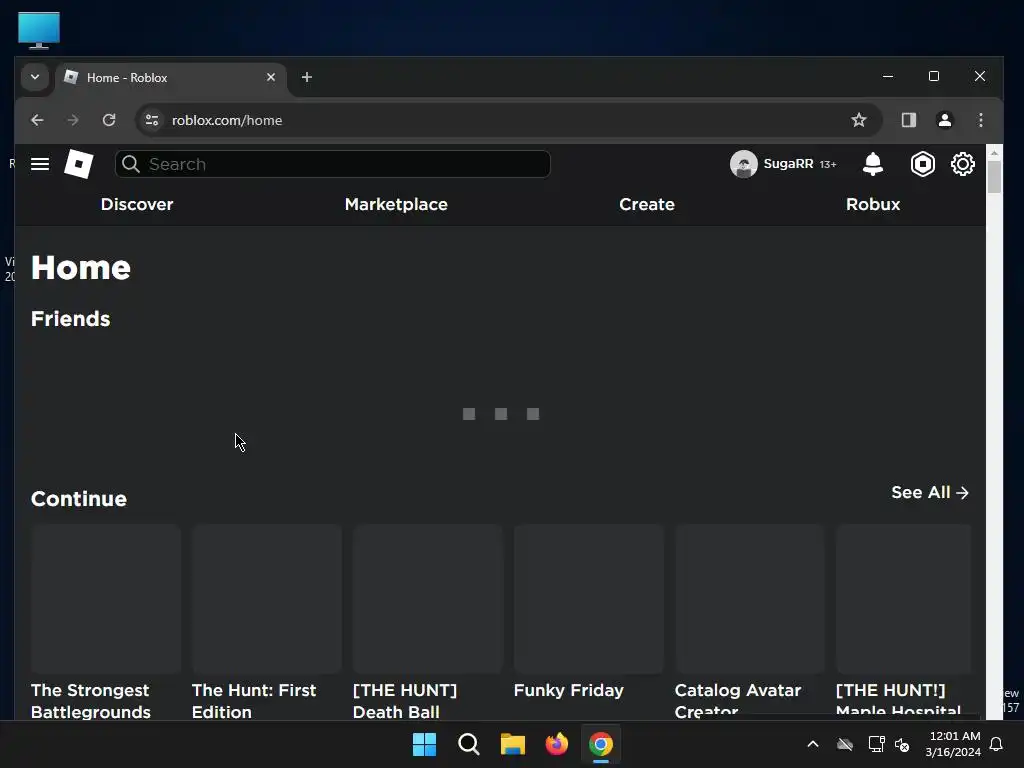Viewport: 1024px width, 768px height.
Task: Open the Robux balance icon
Action: tap(922, 164)
